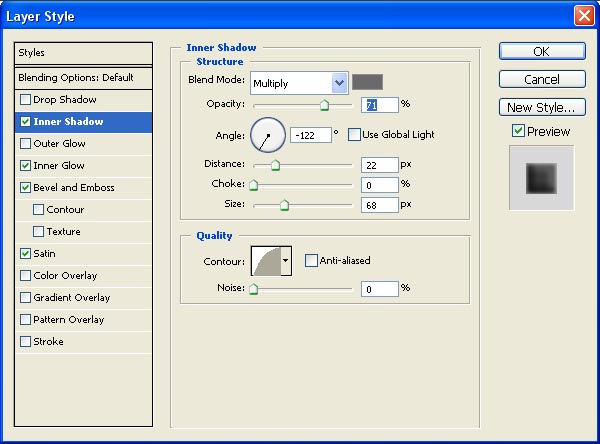Uncheck the Bevel and Emboss checkbox
The width and height of the screenshot is (600, 444).
25,188
